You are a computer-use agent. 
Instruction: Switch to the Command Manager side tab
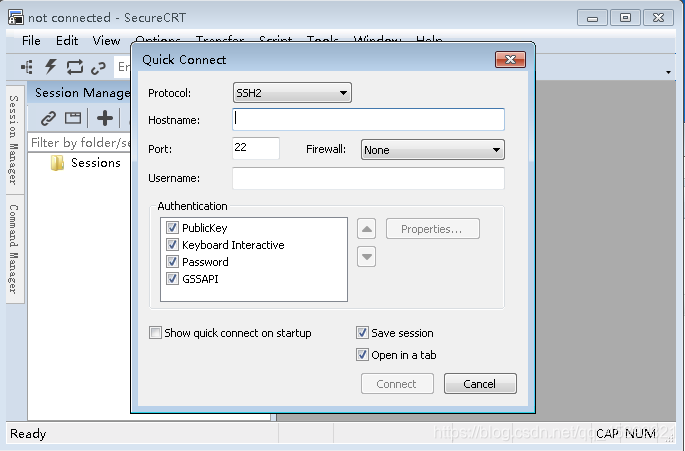point(14,249)
